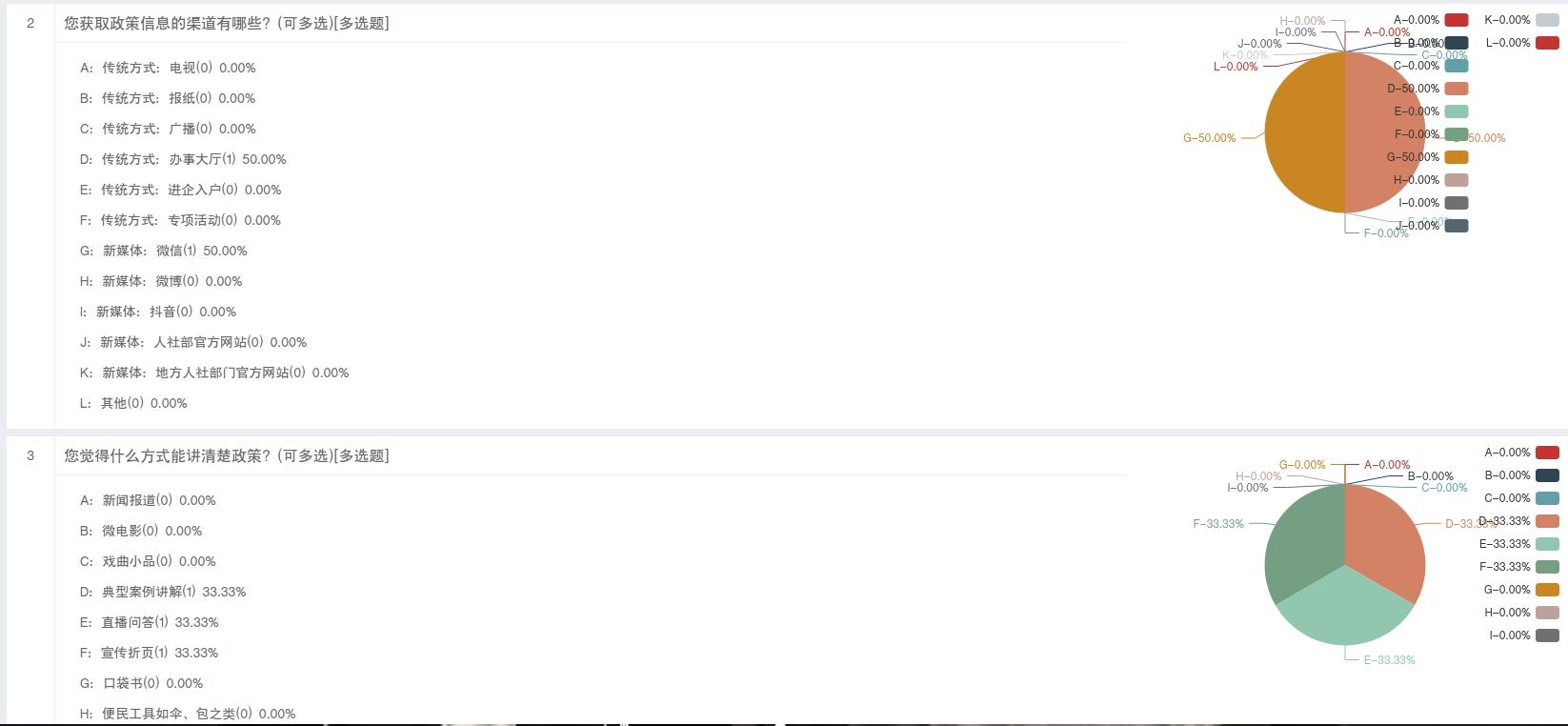Viewport: 1568px width, 726px height.
Task: Click the G-50.00% callout label left of question 2 pie
Action: pos(1209,138)
